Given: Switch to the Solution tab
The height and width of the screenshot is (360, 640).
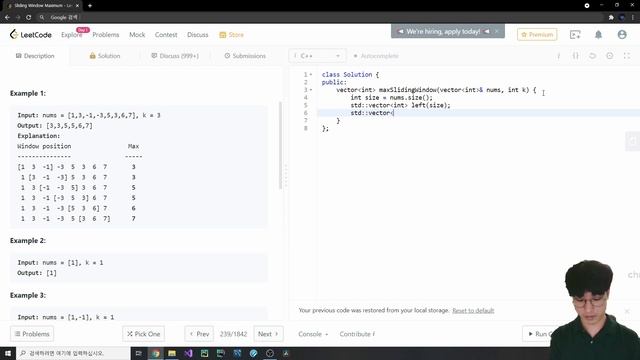Looking at the screenshot, I should tap(105, 56).
